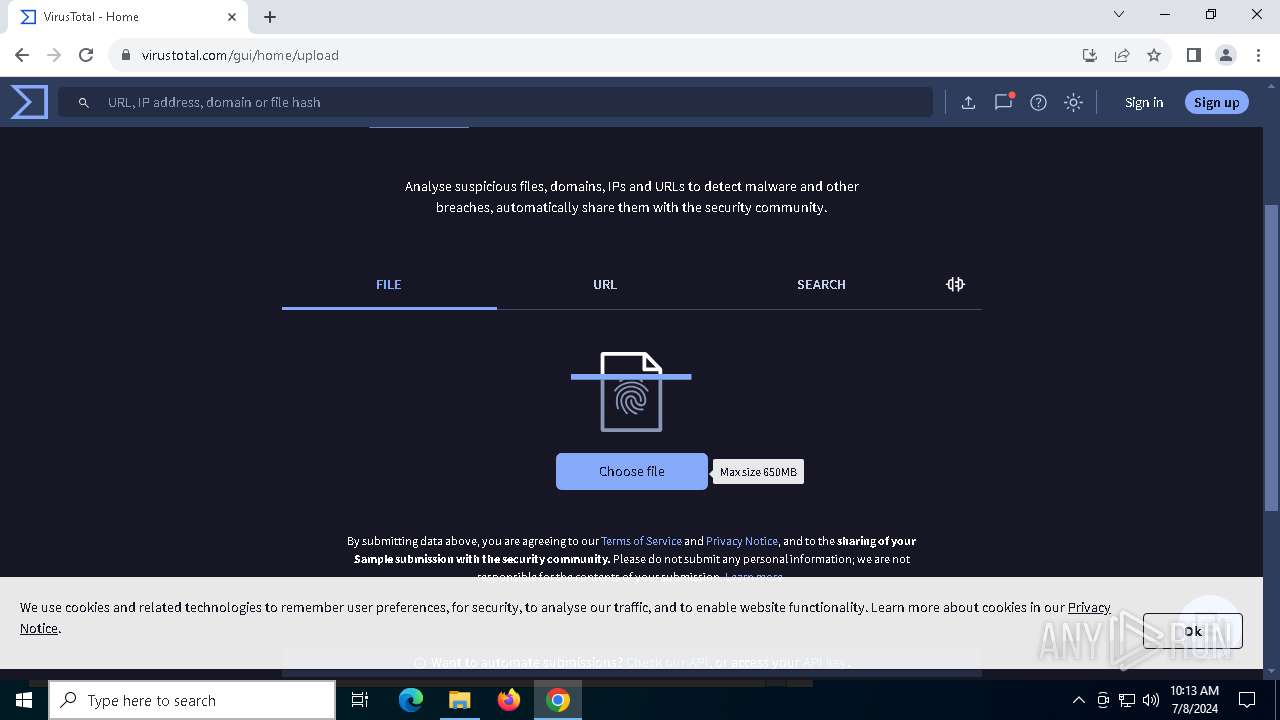Image resolution: width=1280 pixels, height=720 pixels.
Task: Switch to the URL tab
Action: (x=605, y=285)
